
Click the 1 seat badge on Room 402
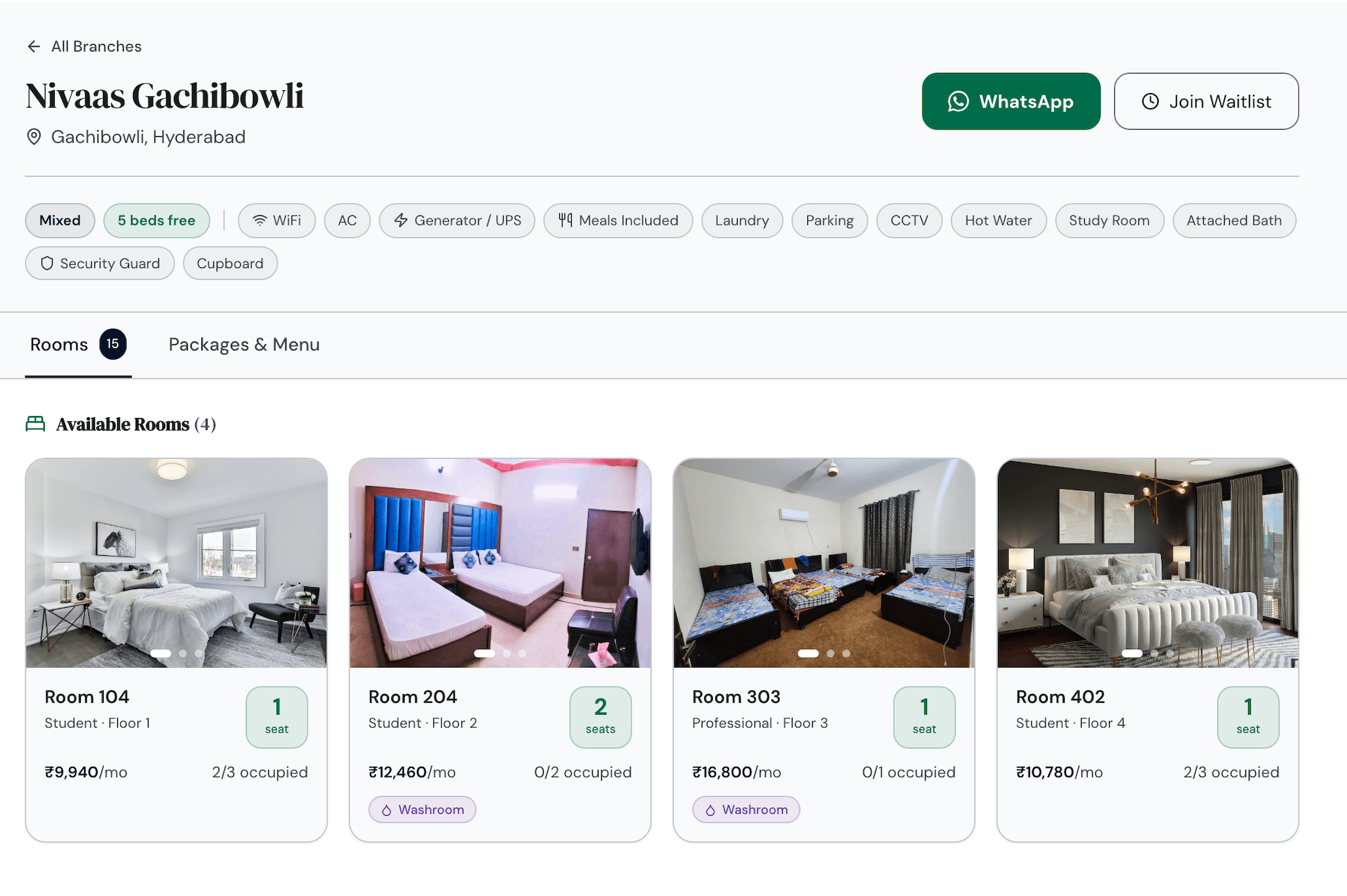(1248, 717)
